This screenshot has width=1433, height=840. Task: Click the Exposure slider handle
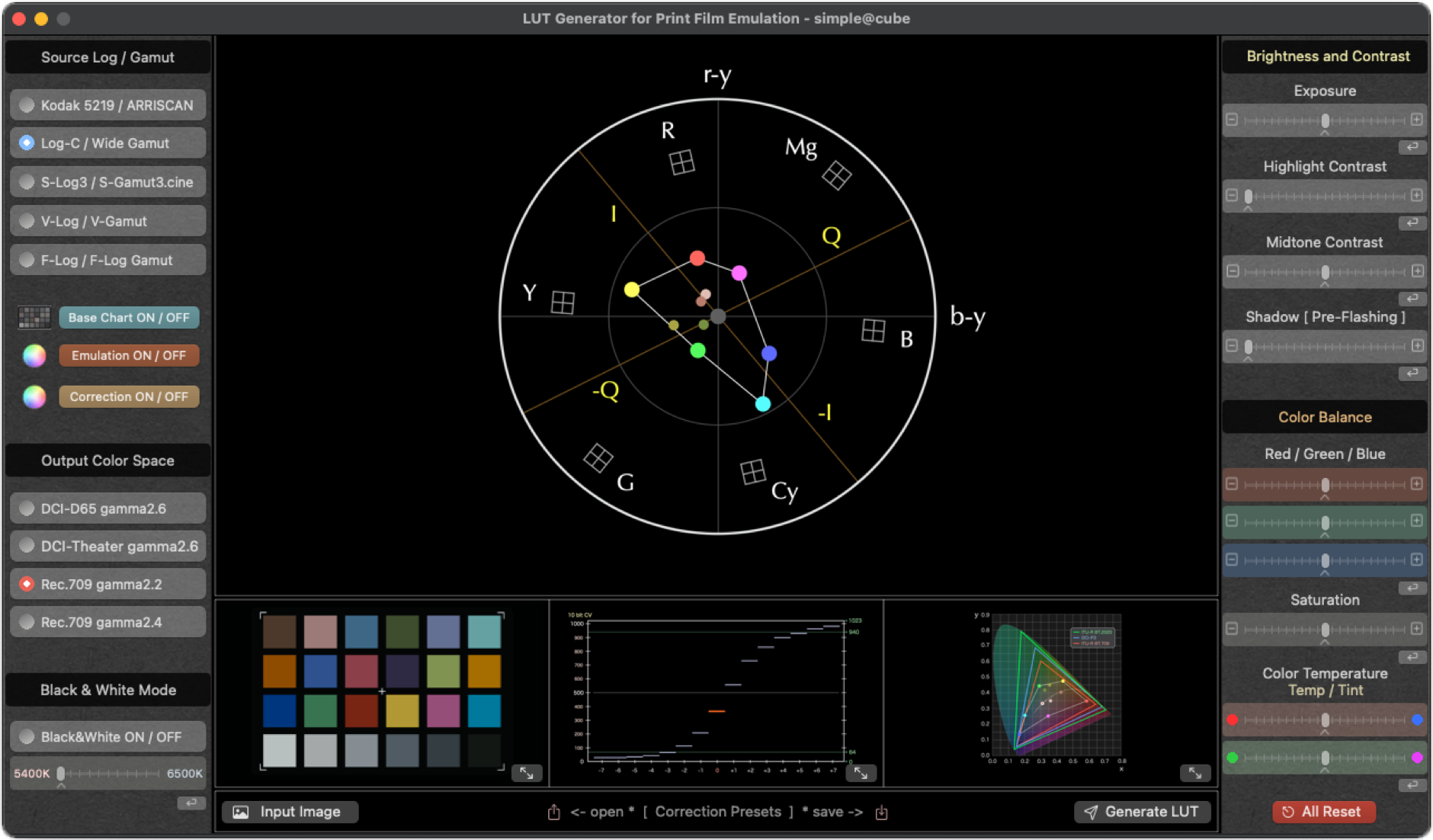coord(1326,120)
